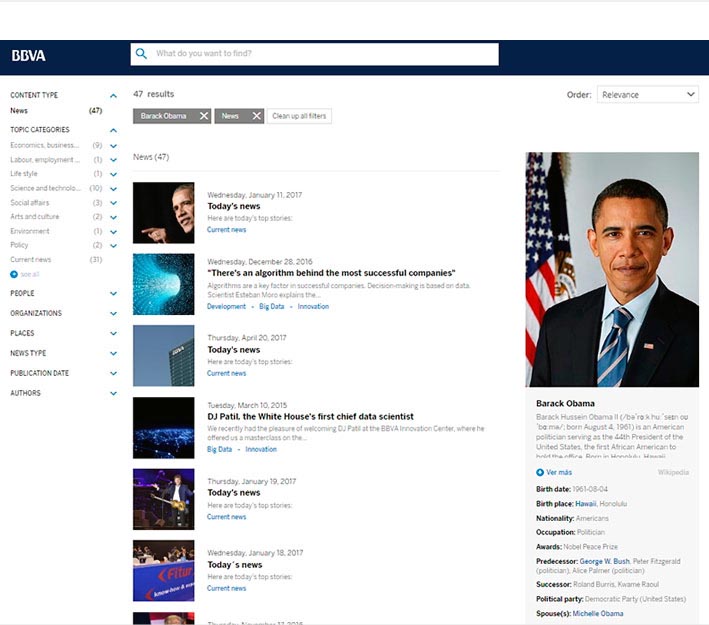
Task: Collapse the Topic Categories section
Action: [x=113, y=130]
